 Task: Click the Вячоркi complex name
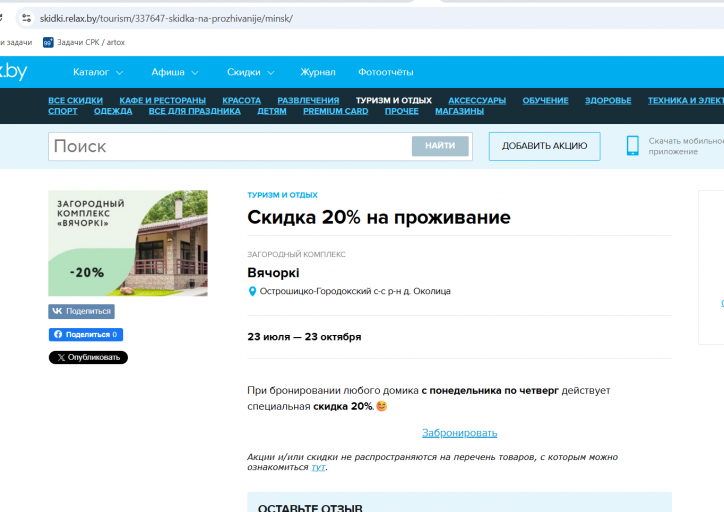pos(273,273)
